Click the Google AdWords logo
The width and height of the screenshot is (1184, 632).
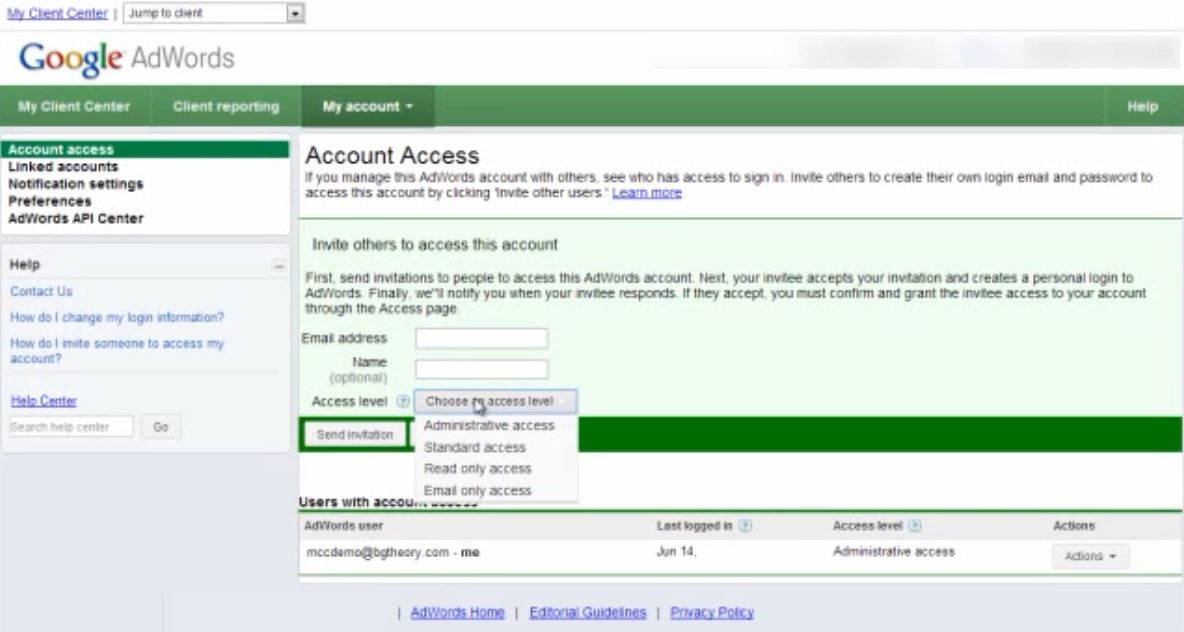click(127, 59)
